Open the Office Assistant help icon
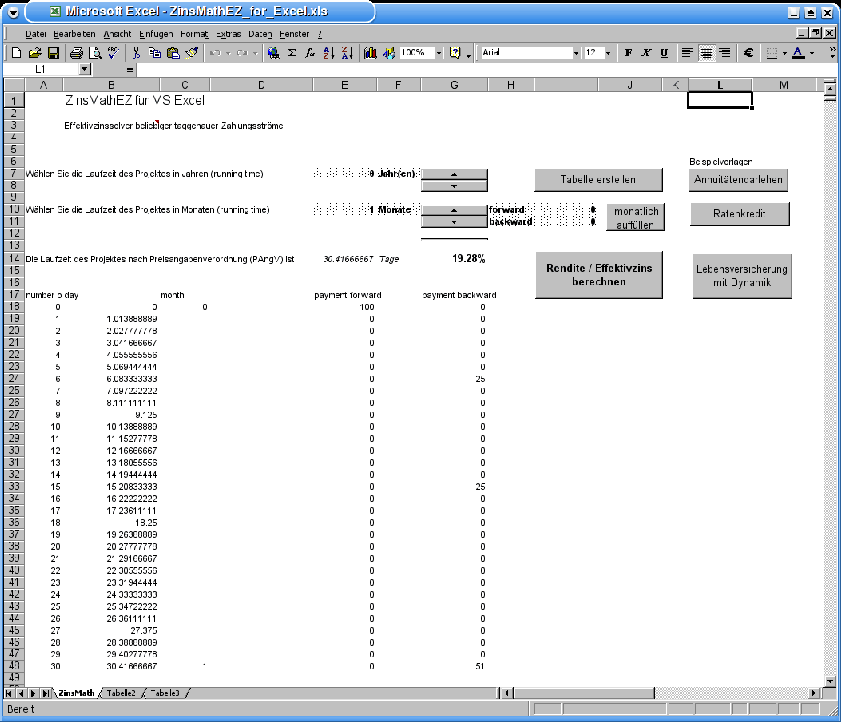 (x=455, y=53)
